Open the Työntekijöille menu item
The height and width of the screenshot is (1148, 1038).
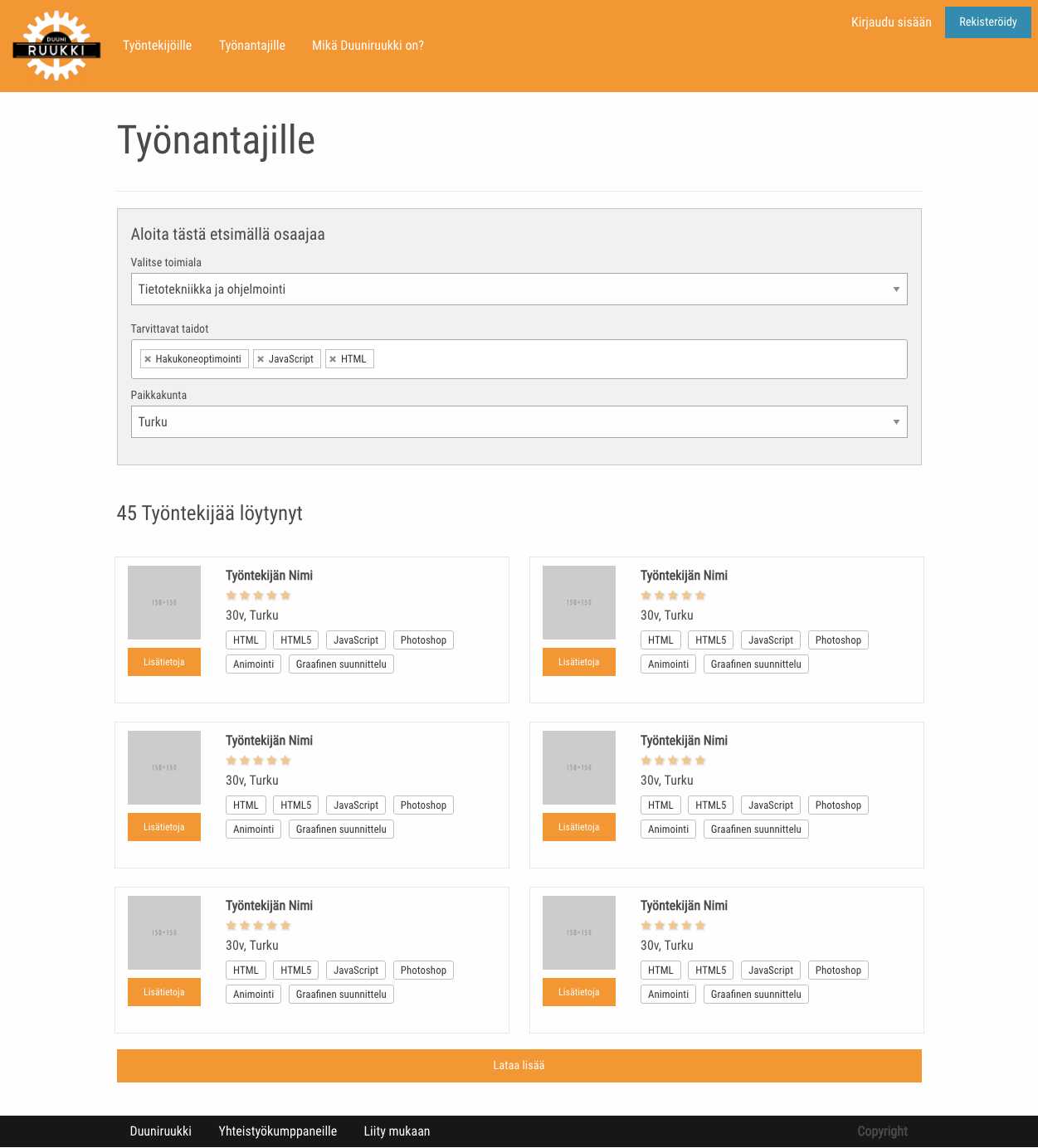(158, 46)
